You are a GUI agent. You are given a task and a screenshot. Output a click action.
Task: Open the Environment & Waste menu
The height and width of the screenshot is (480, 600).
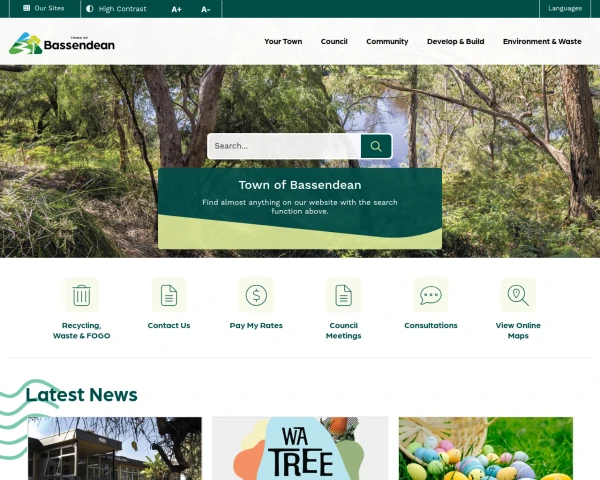tap(542, 41)
